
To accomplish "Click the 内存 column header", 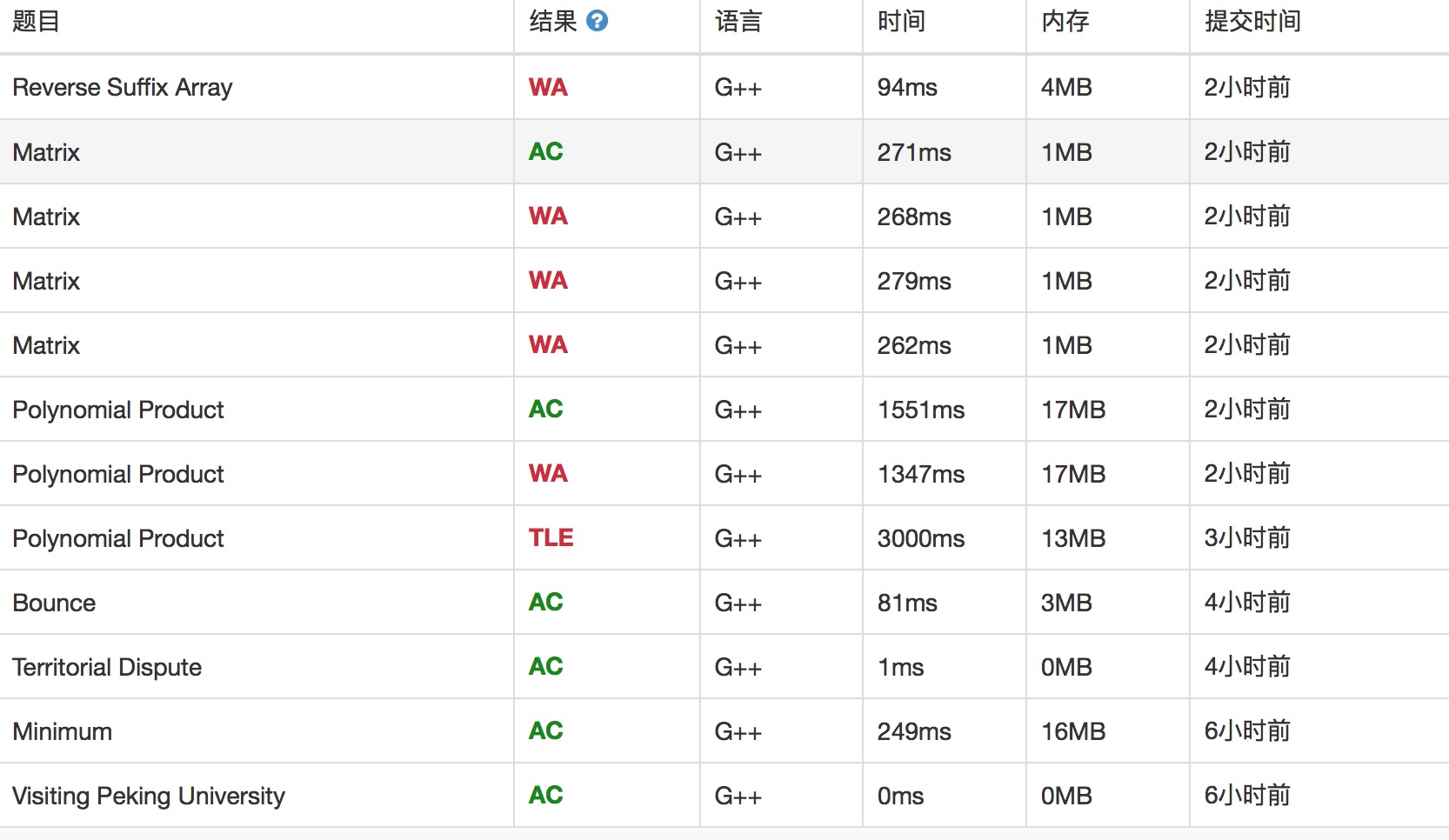I will [x=1065, y=21].
